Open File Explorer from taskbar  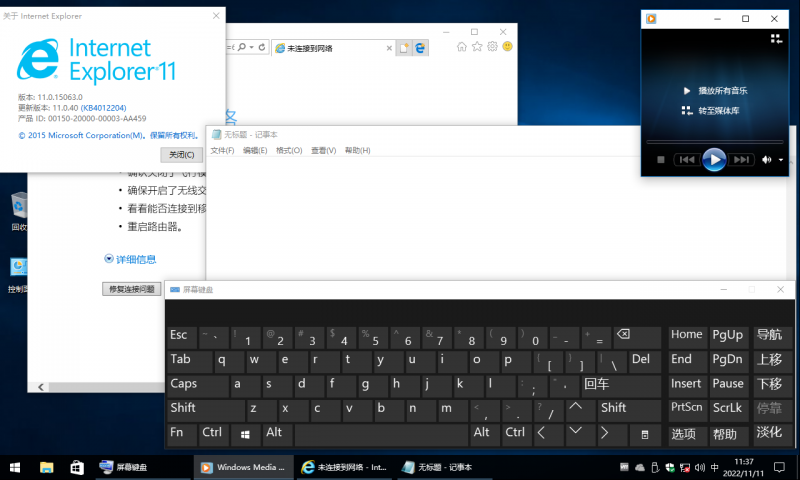(46, 467)
